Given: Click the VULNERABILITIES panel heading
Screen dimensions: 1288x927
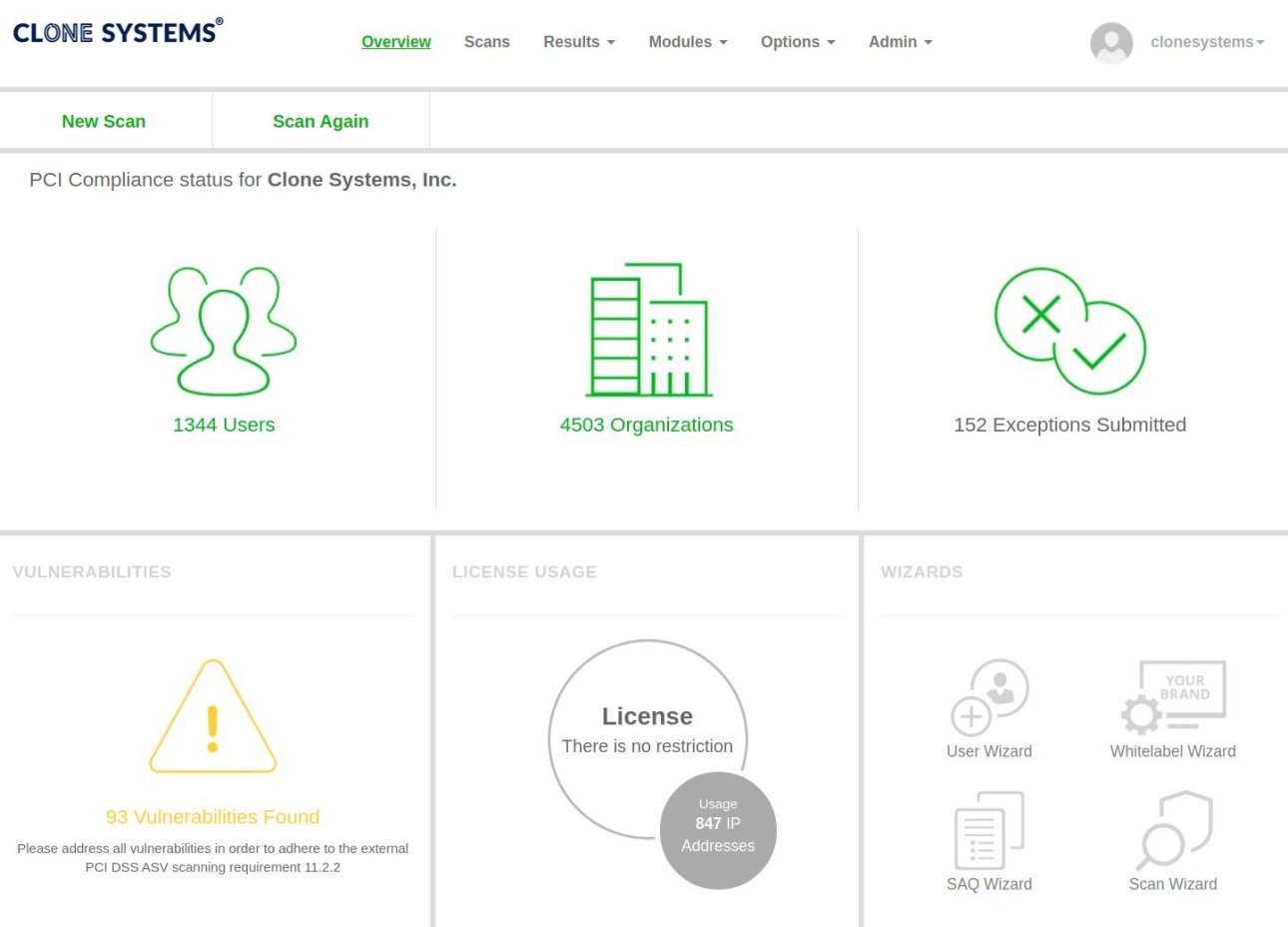Looking at the screenshot, I should pyautogui.click(x=92, y=571).
